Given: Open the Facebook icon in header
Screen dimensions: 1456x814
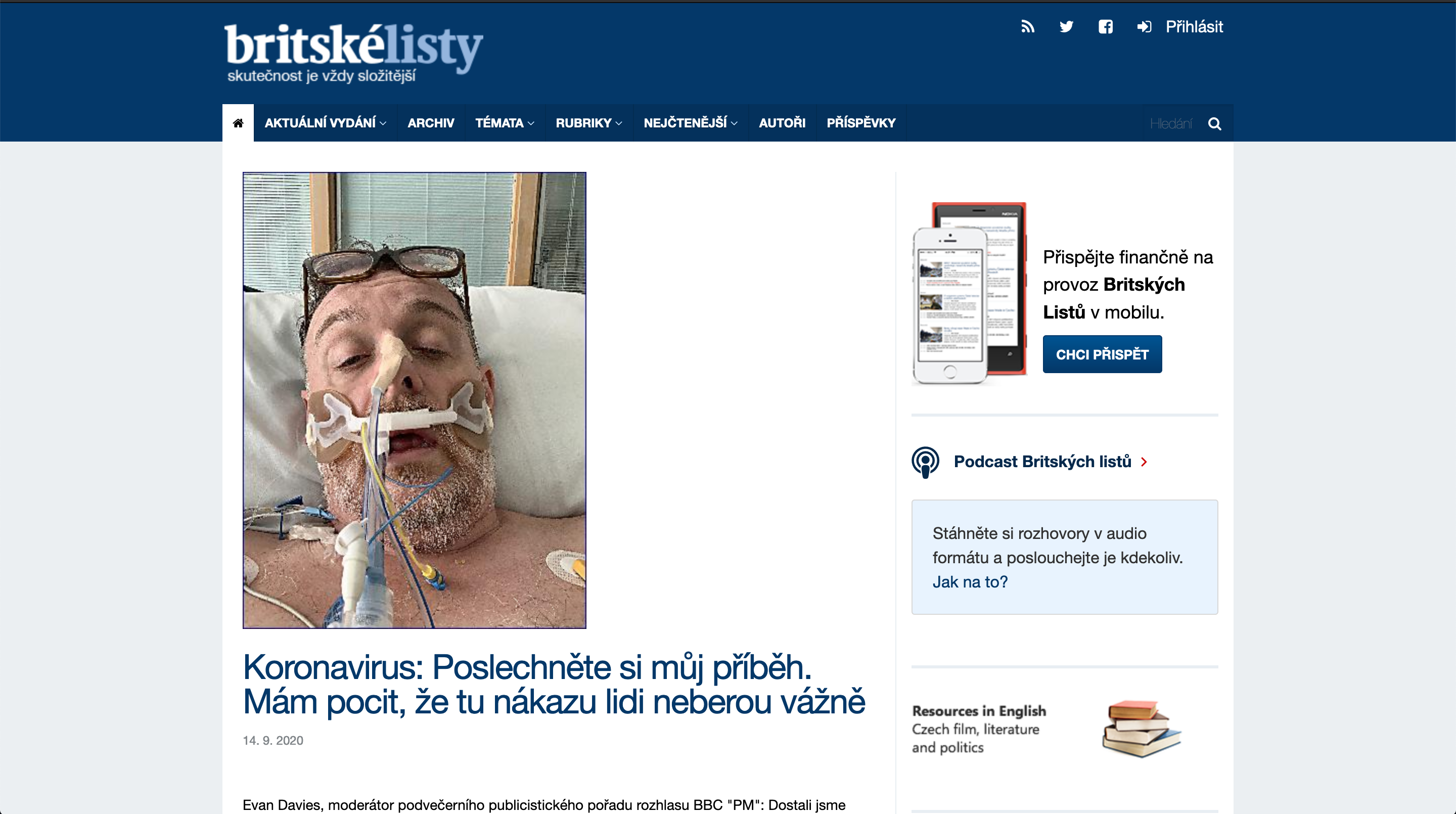Looking at the screenshot, I should coord(1106,27).
